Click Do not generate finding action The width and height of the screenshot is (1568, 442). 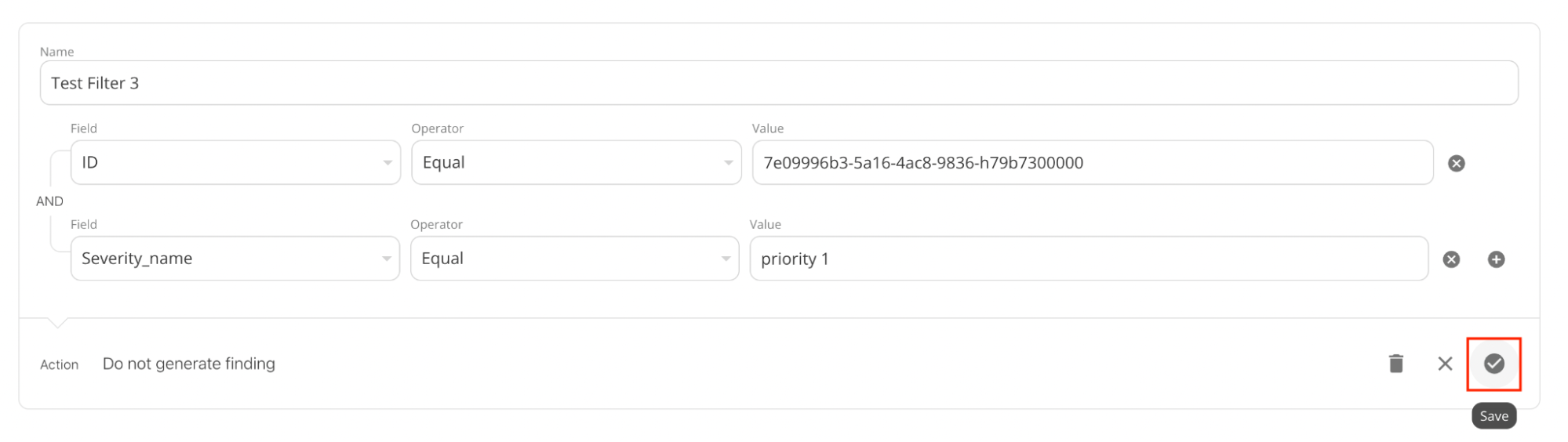[189, 364]
